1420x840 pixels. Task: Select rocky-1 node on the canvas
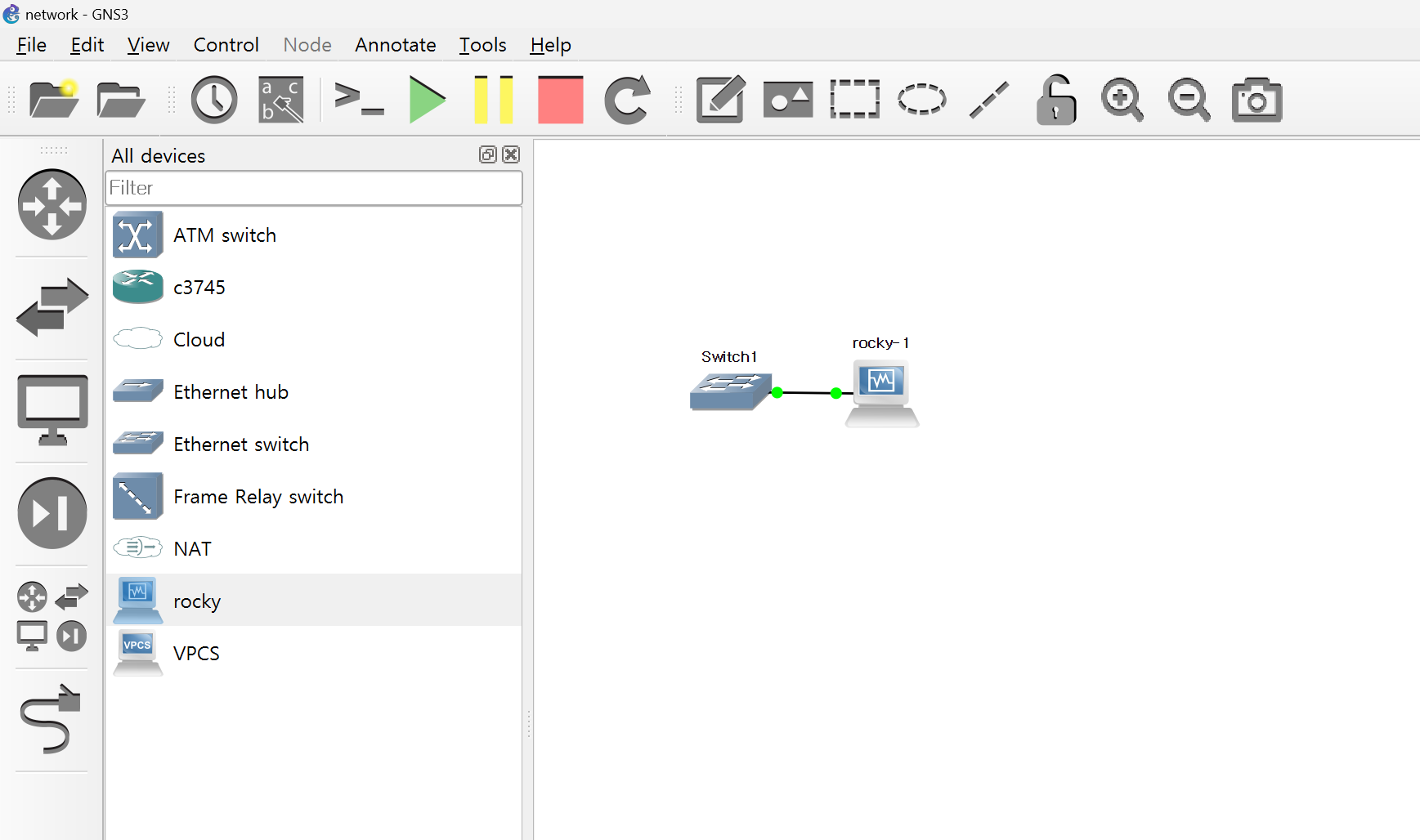[x=882, y=393]
